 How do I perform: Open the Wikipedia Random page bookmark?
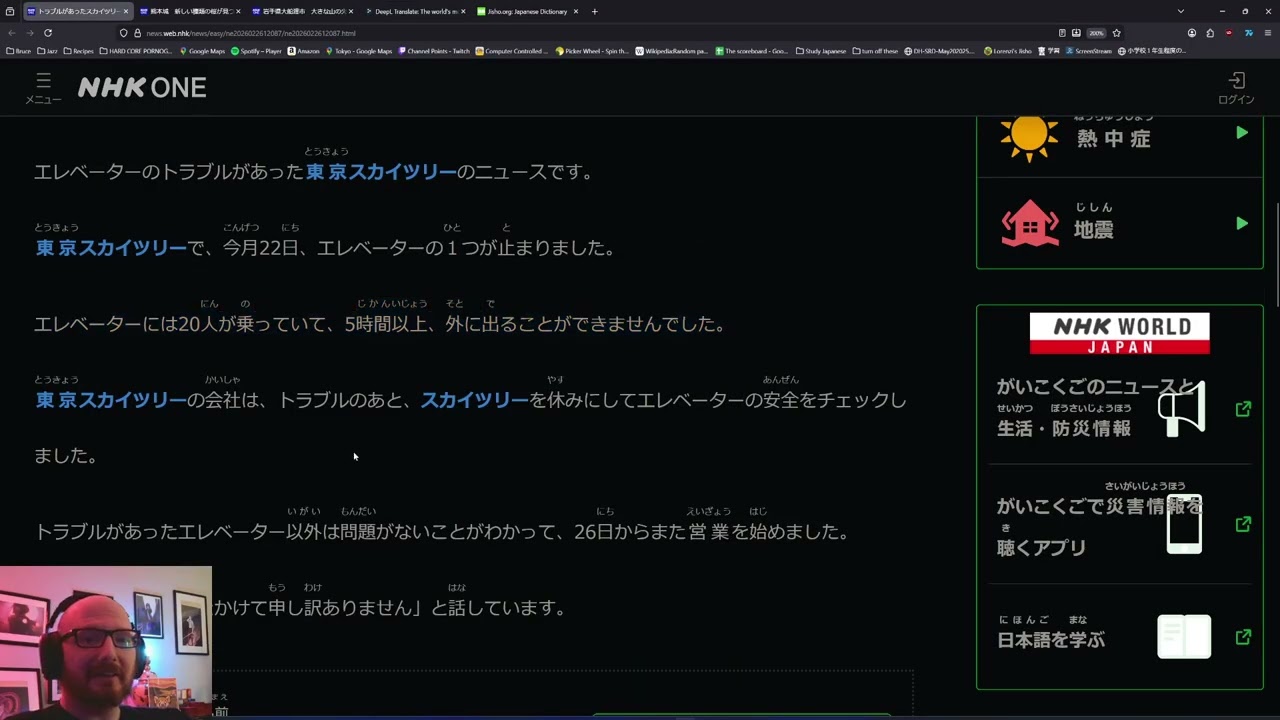point(672,51)
